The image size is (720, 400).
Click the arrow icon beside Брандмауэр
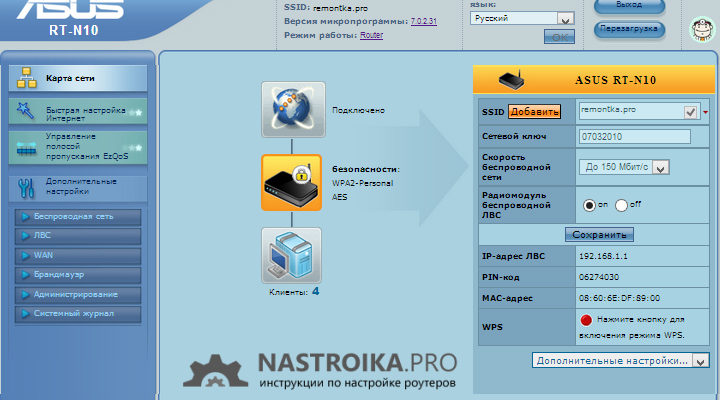tap(26, 275)
